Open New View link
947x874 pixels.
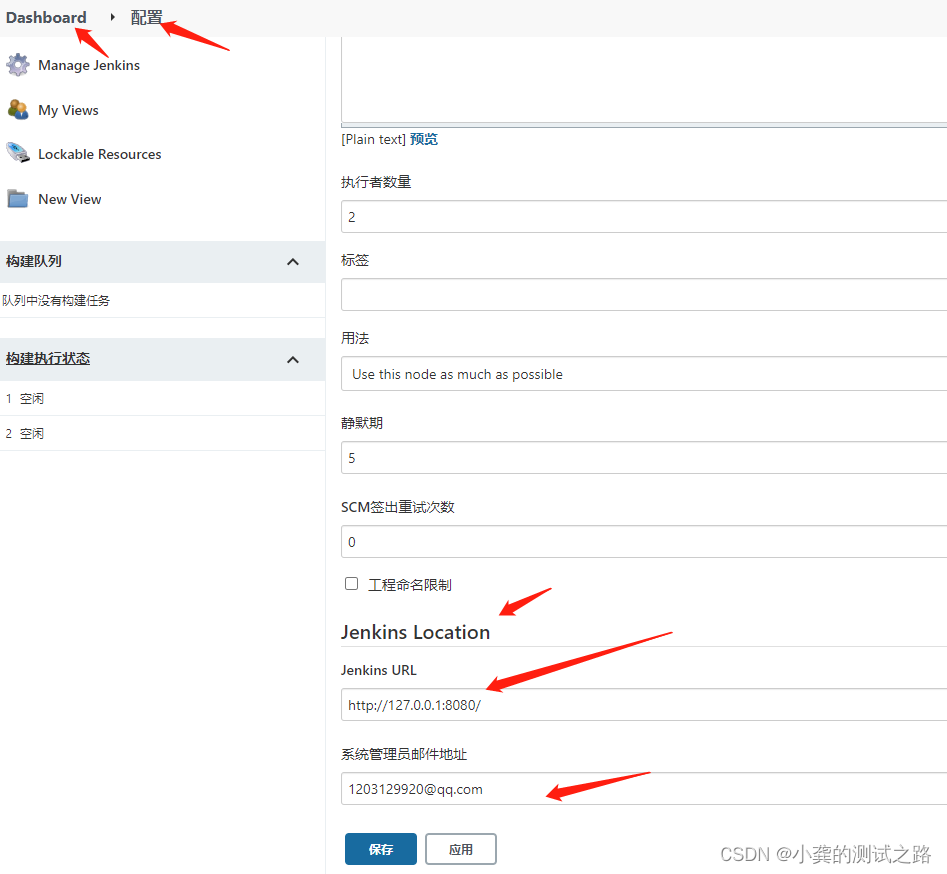coord(69,199)
